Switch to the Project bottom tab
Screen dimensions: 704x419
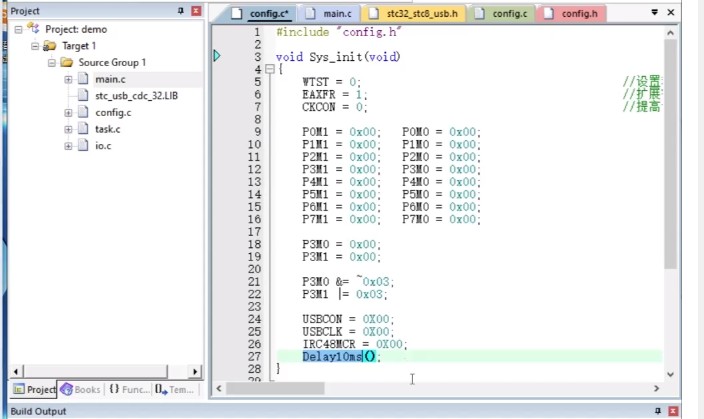coord(34,389)
